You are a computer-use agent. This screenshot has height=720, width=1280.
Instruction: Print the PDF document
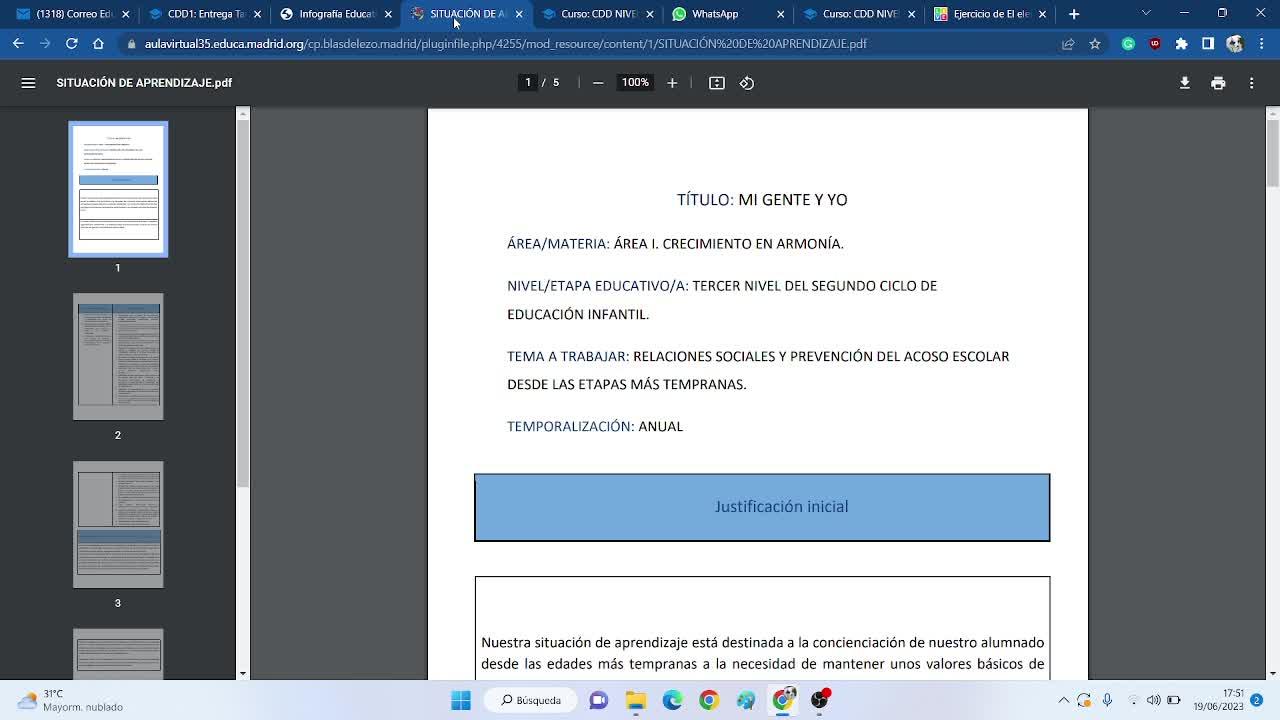click(1218, 83)
